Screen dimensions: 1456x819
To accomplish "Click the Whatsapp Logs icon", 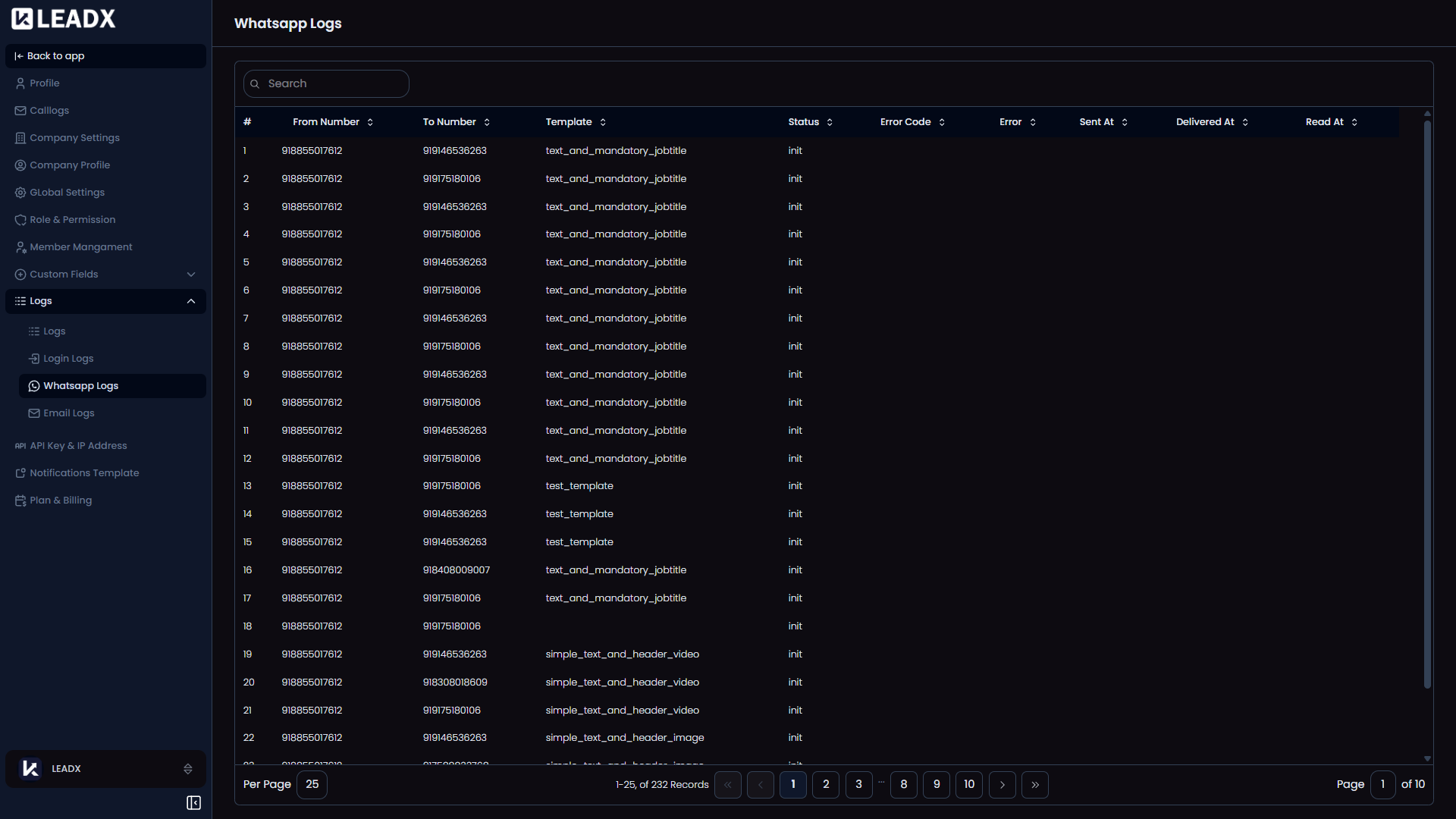I will (x=34, y=386).
